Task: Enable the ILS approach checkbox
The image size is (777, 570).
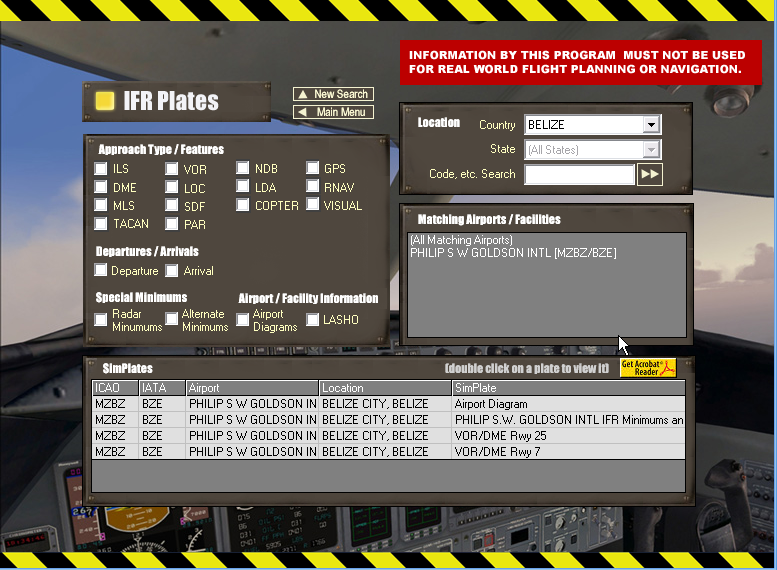Action: point(101,169)
